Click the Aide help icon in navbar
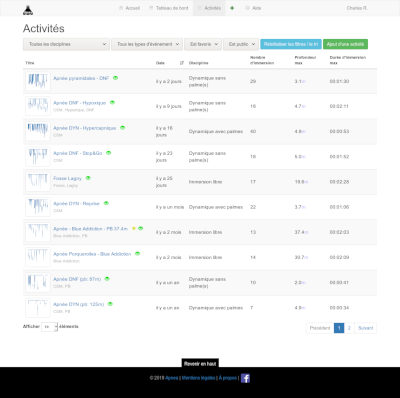This screenshot has height=398, width=400. [247, 8]
